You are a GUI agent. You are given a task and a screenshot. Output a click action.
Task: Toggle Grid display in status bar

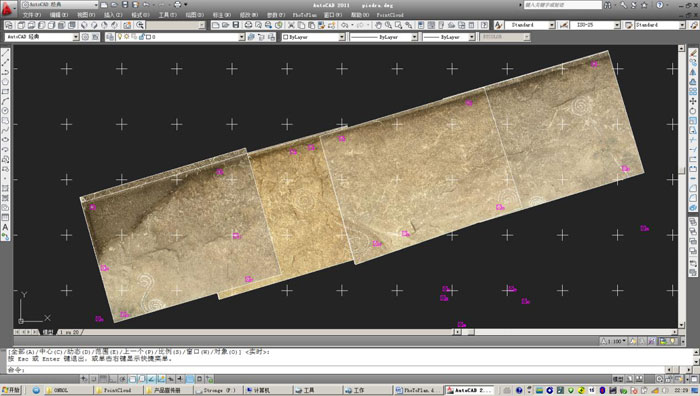[x=103, y=379]
